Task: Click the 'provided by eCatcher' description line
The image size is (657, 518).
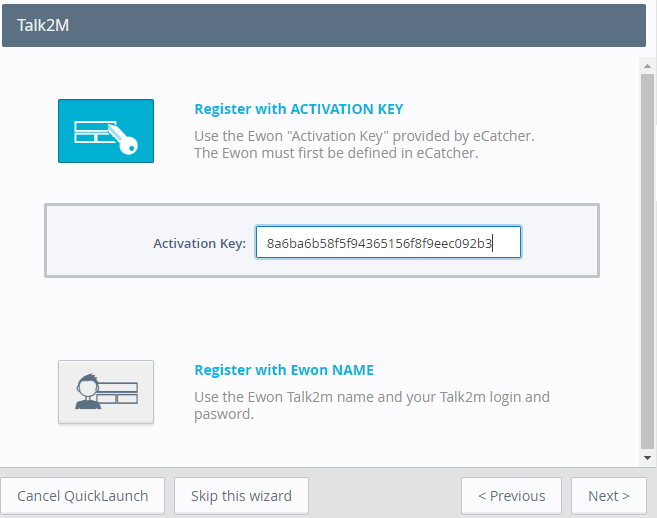Action: (x=363, y=135)
